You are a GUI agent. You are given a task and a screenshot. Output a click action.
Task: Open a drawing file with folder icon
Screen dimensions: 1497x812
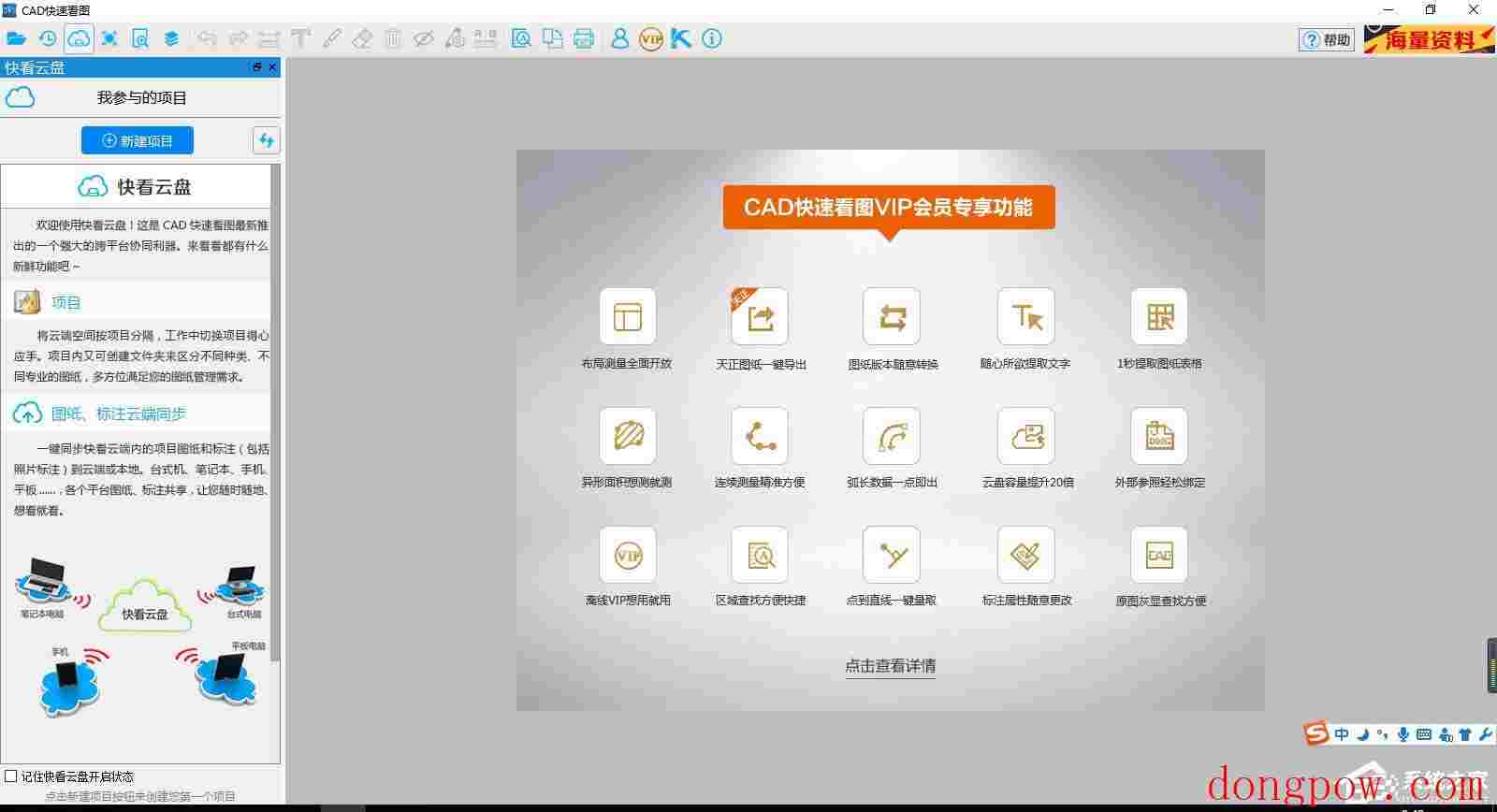(x=16, y=38)
